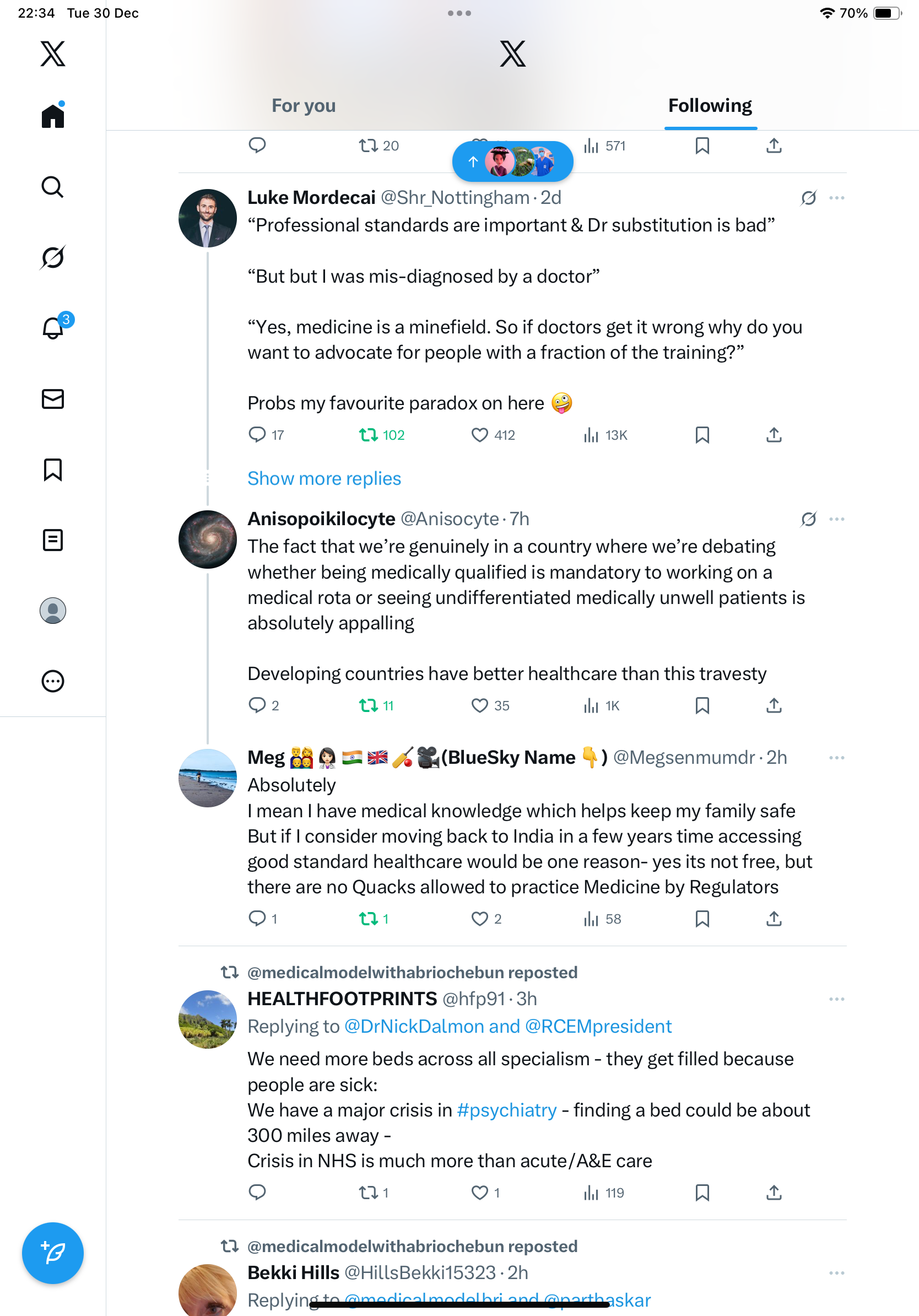The image size is (919, 1316).
Task: Open Grok from the sidebar
Action: click(53, 257)
